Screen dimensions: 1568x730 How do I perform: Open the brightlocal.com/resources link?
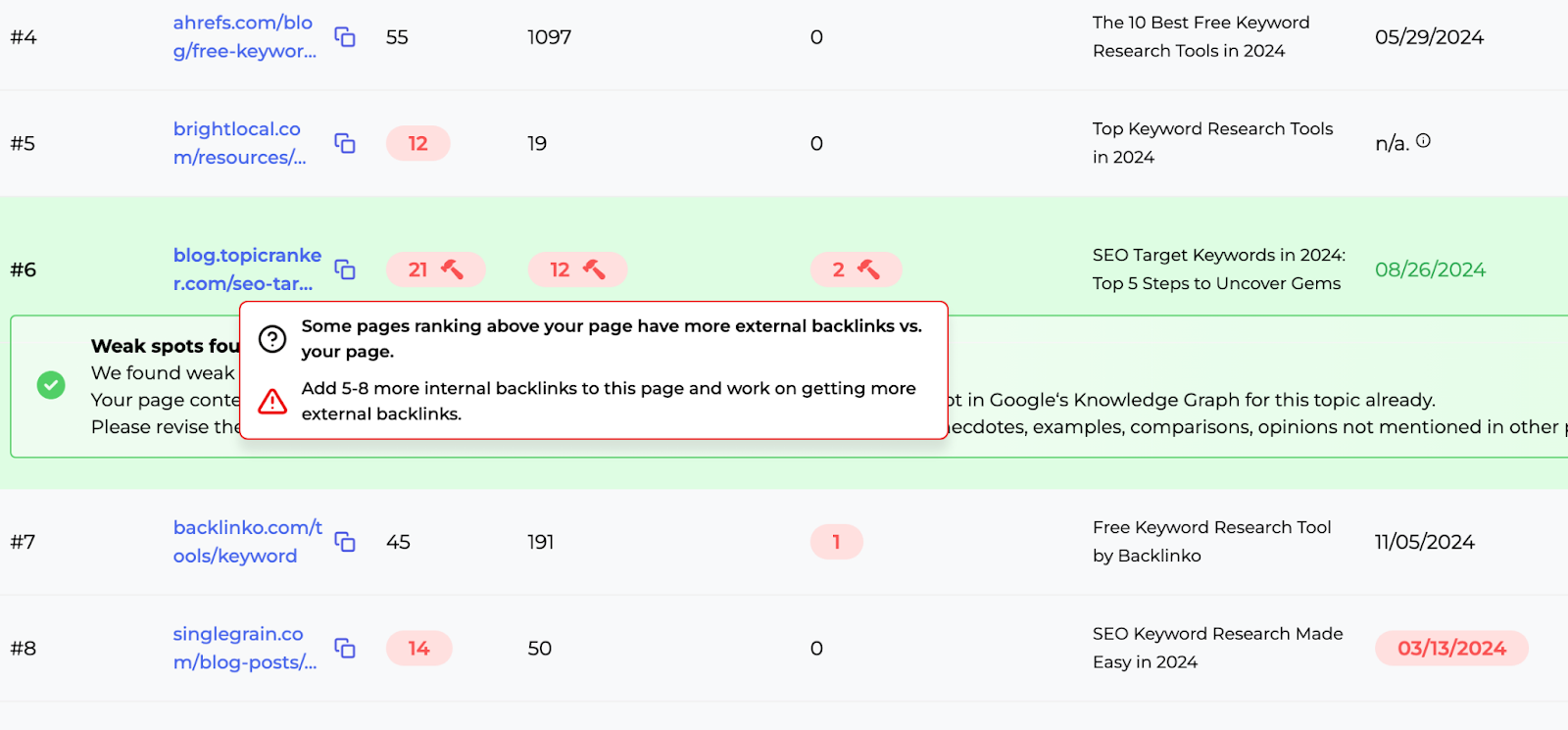coord(238,143)
